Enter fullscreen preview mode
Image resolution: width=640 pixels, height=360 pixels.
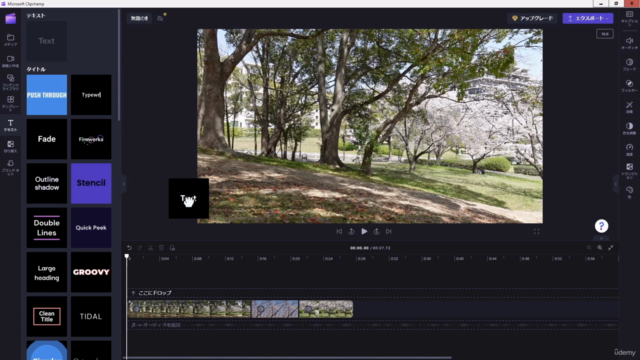536,231
